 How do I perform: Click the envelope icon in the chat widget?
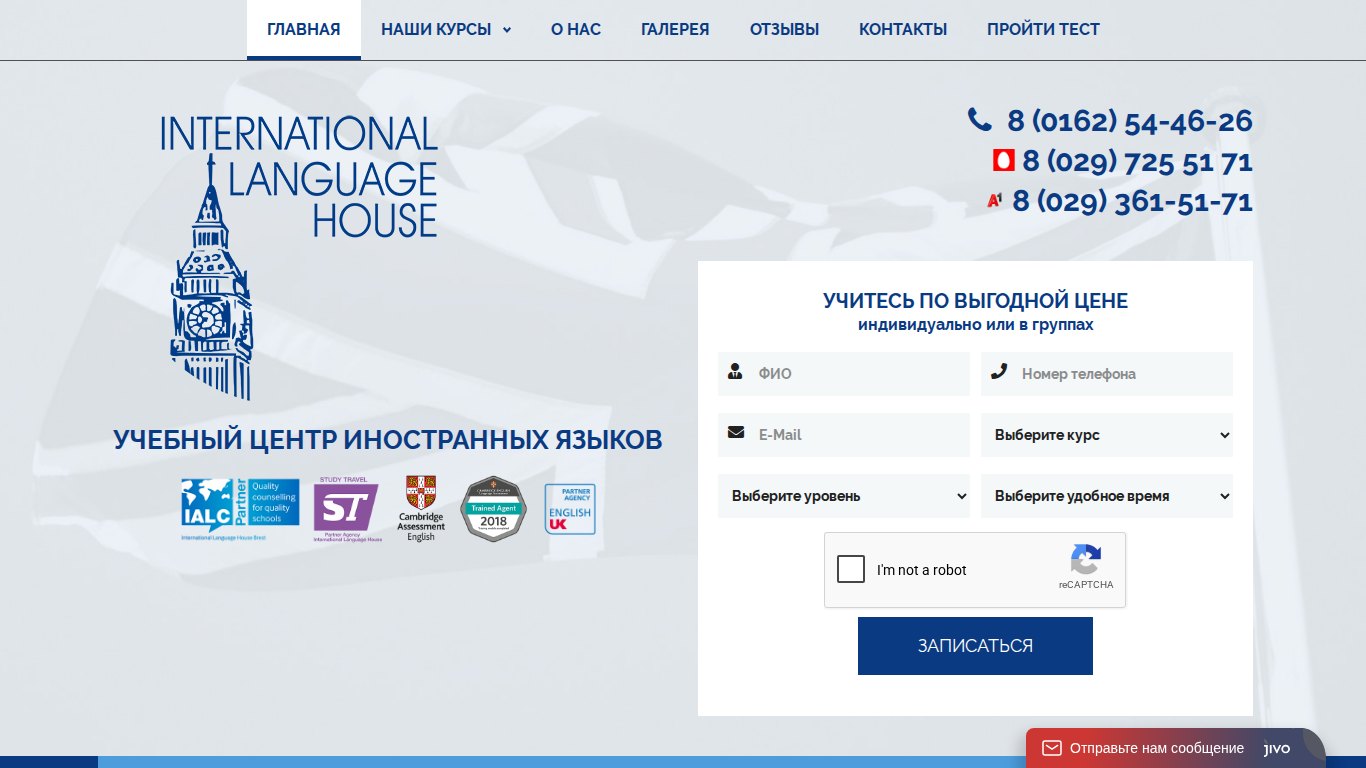[x=1051, y=748]
